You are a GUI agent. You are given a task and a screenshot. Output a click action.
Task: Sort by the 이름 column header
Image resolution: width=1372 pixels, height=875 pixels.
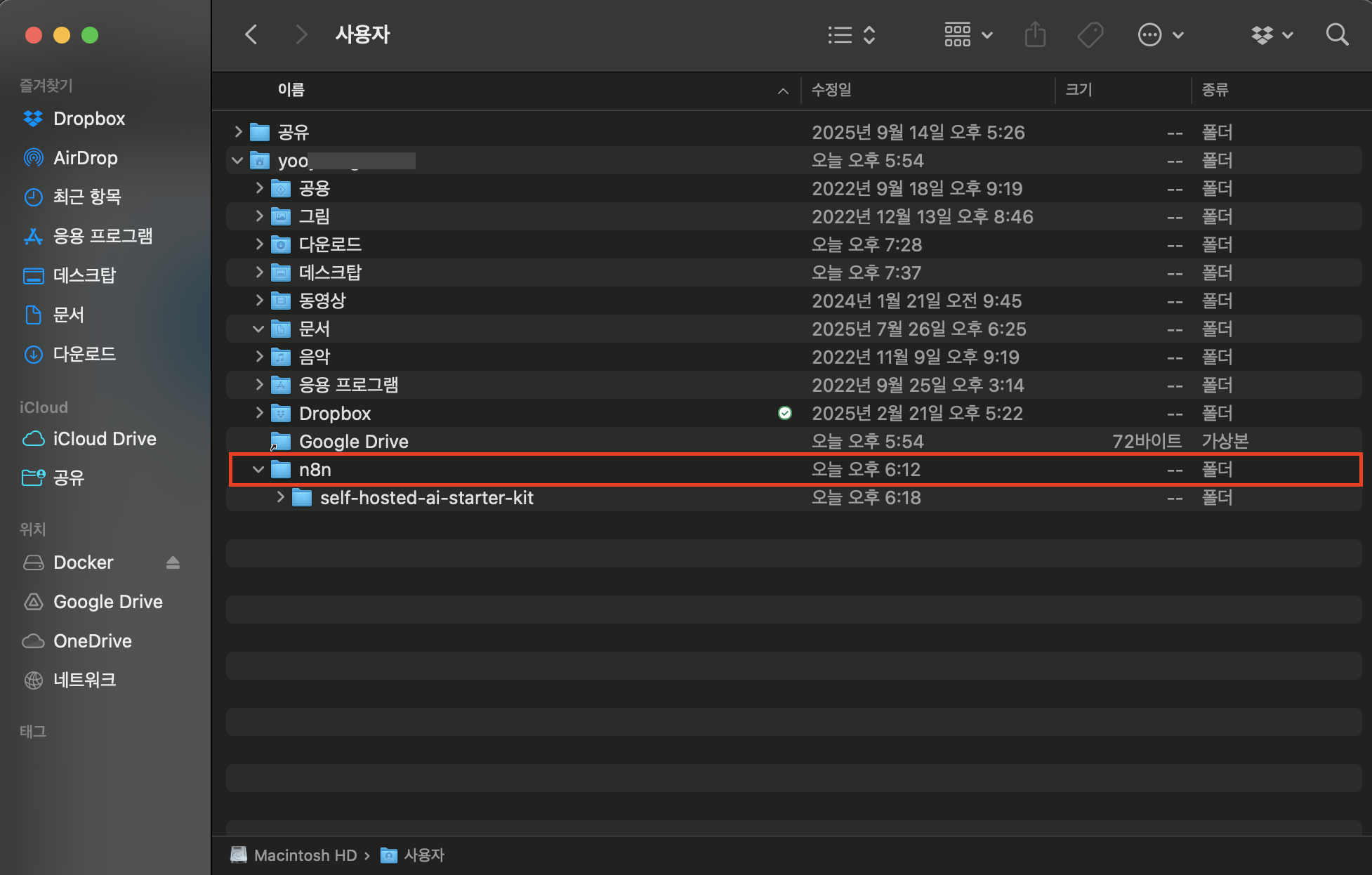pyautogui.click(x=291, y=90)
